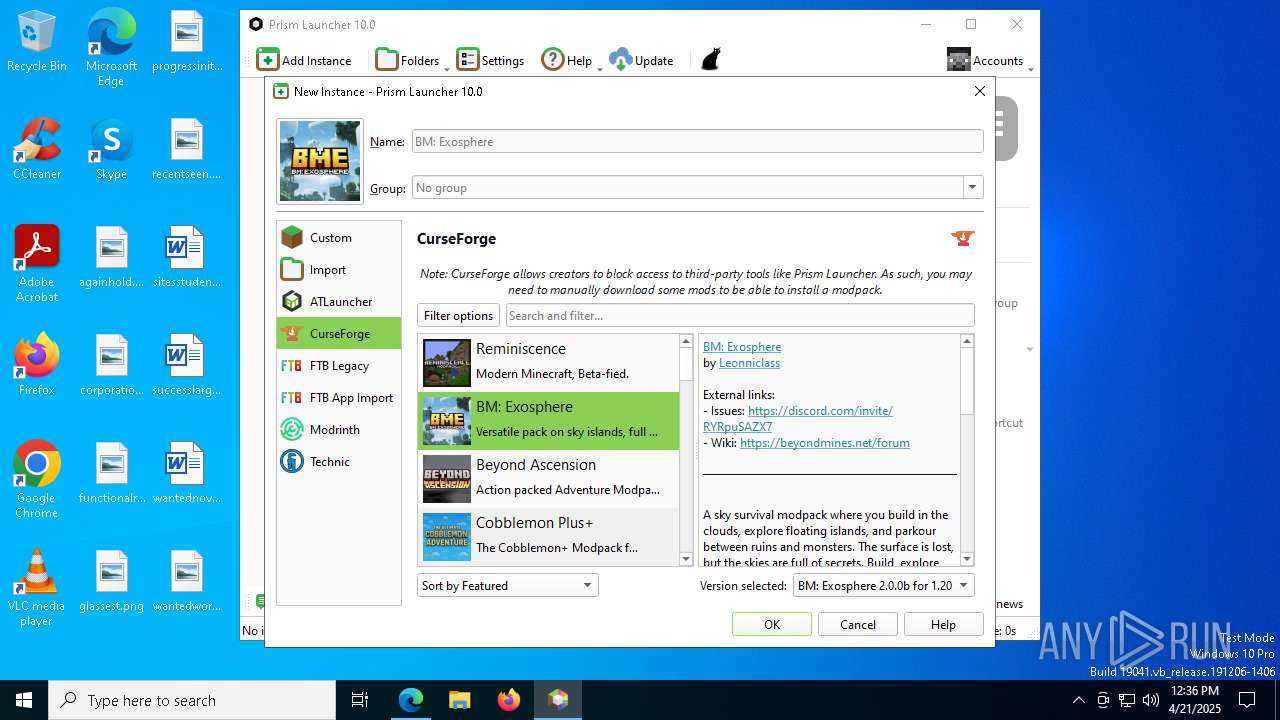
Task: Open the Leonniclass author link
Action: (x=749, y=363)
